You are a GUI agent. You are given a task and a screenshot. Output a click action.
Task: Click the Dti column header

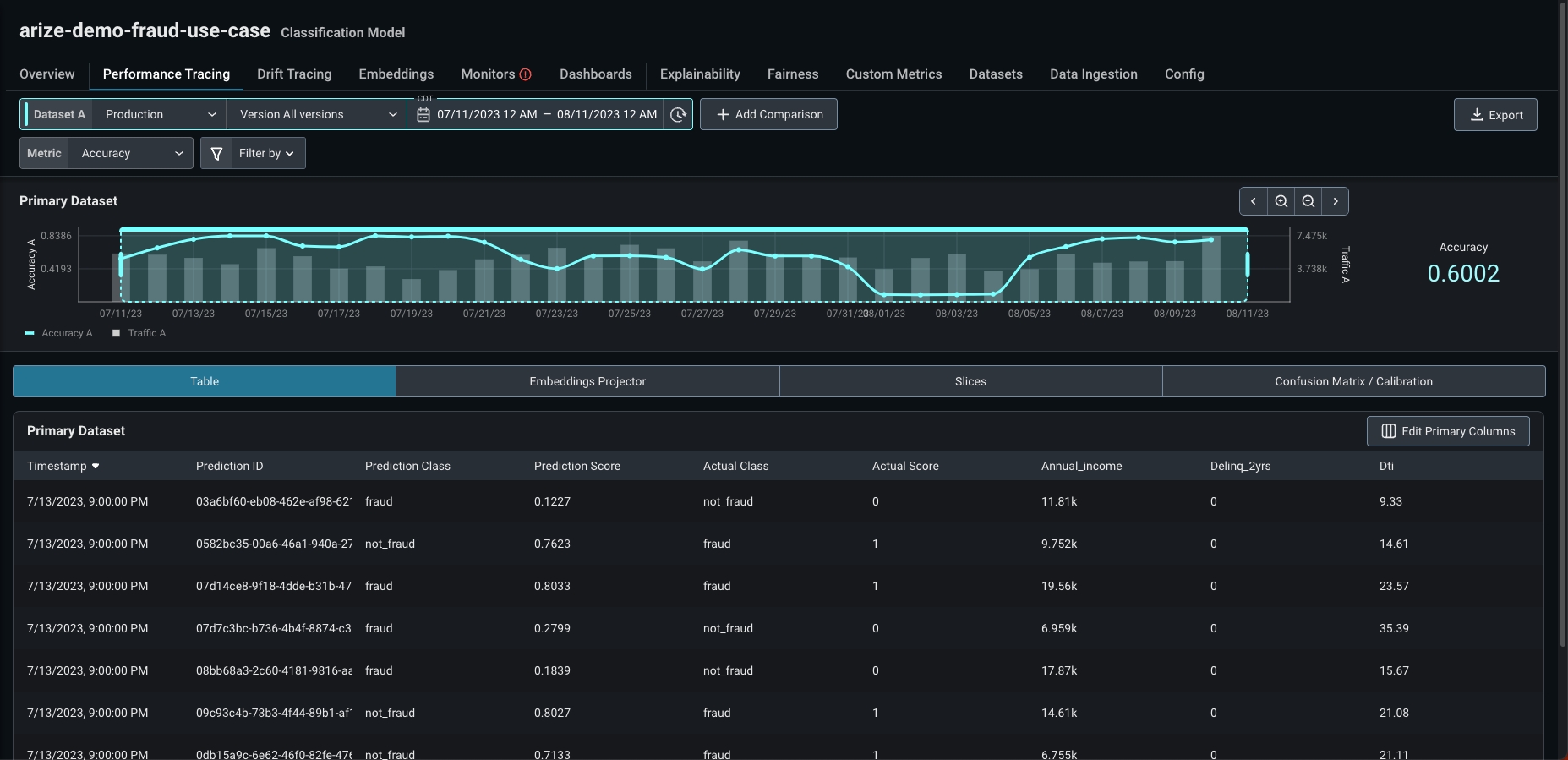tap(1386, 466)
